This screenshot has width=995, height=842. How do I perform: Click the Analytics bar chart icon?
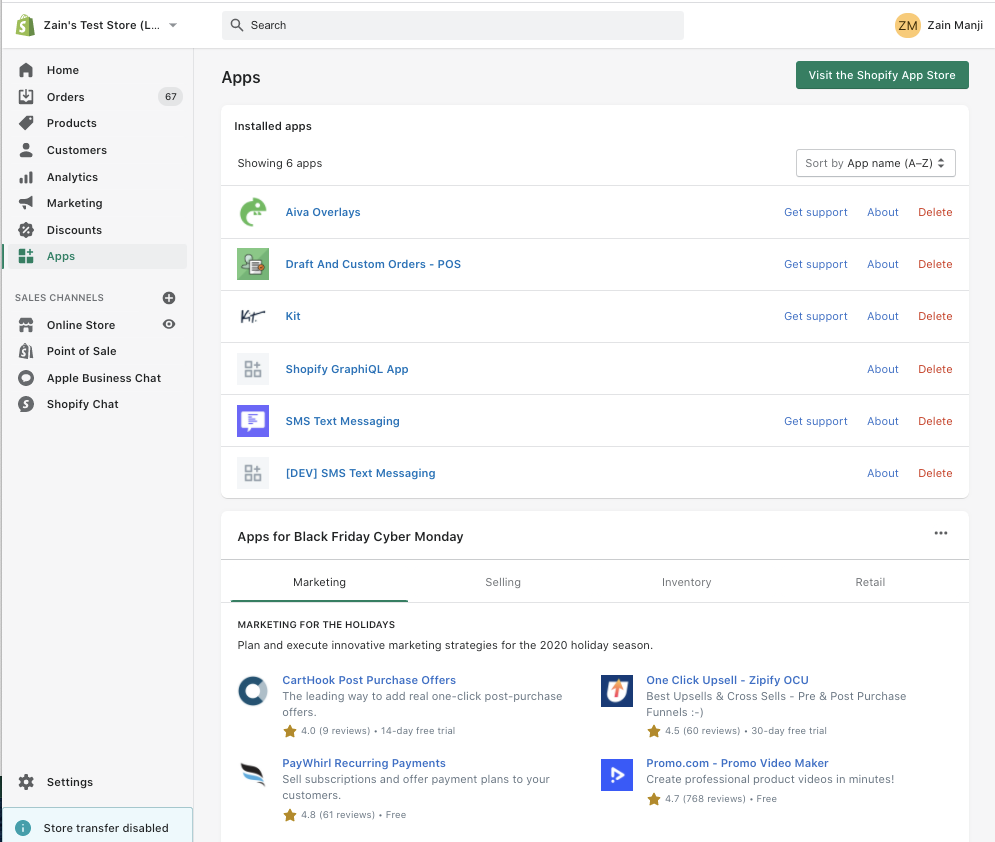26,177
